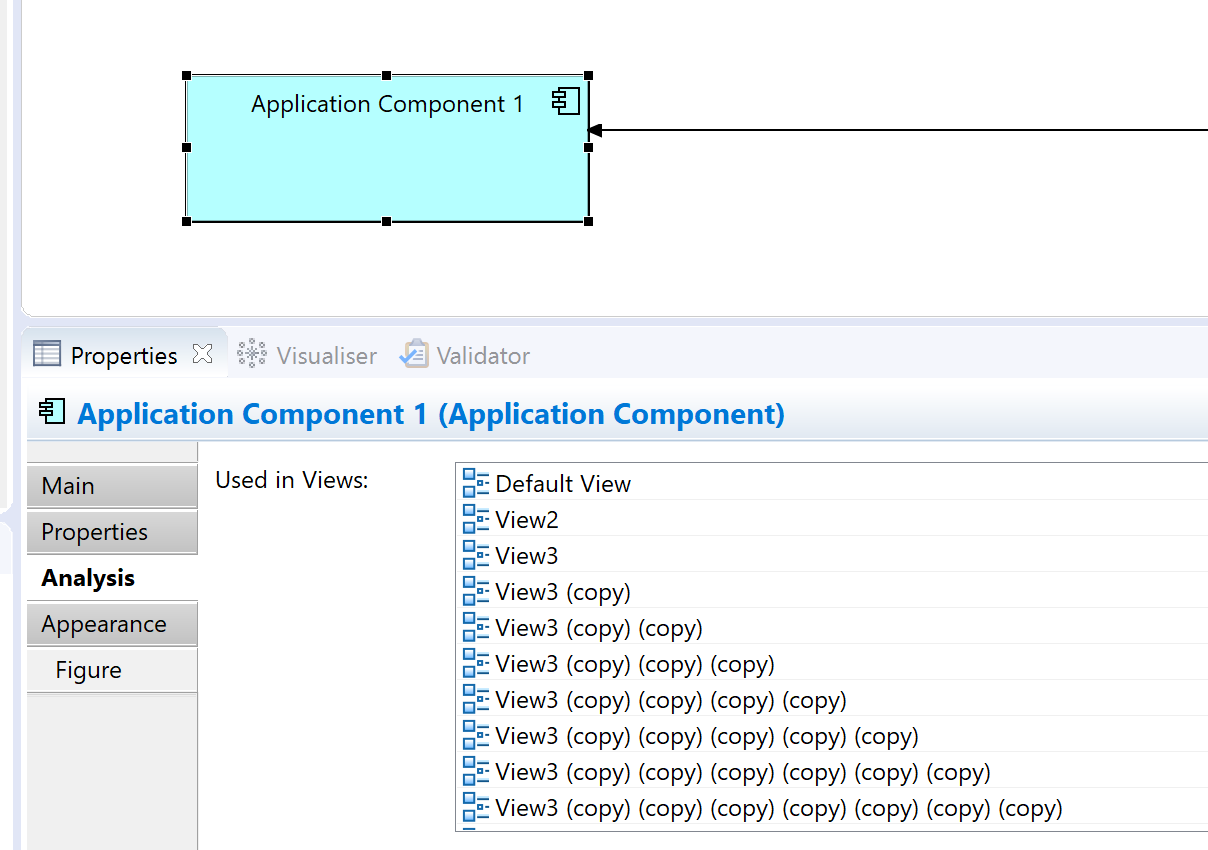Screen dimensions: 1208x850
Task: Click the Validator checkmark icon
Action: (413, 354)
